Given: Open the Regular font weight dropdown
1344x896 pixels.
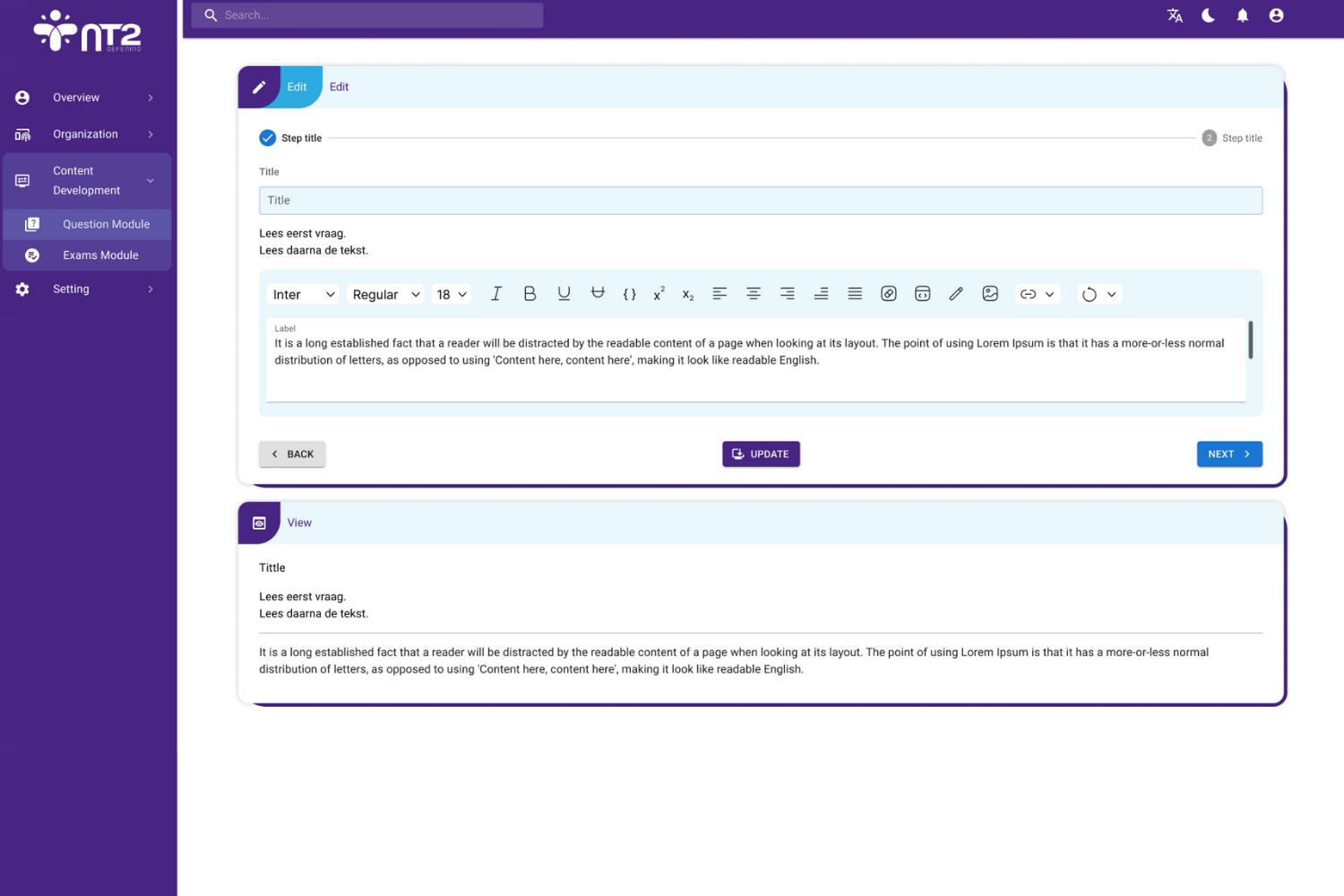Looking at the screenshot, I should click(x=385, y=294).
